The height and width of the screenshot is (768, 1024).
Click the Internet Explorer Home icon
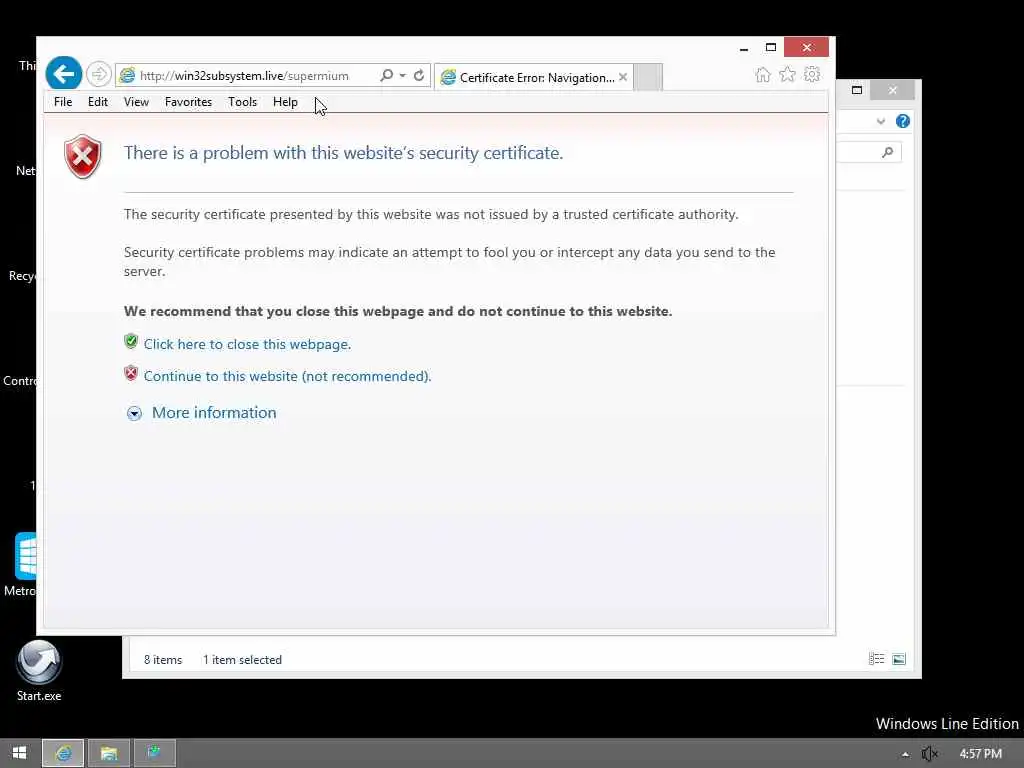pos(762,75)
